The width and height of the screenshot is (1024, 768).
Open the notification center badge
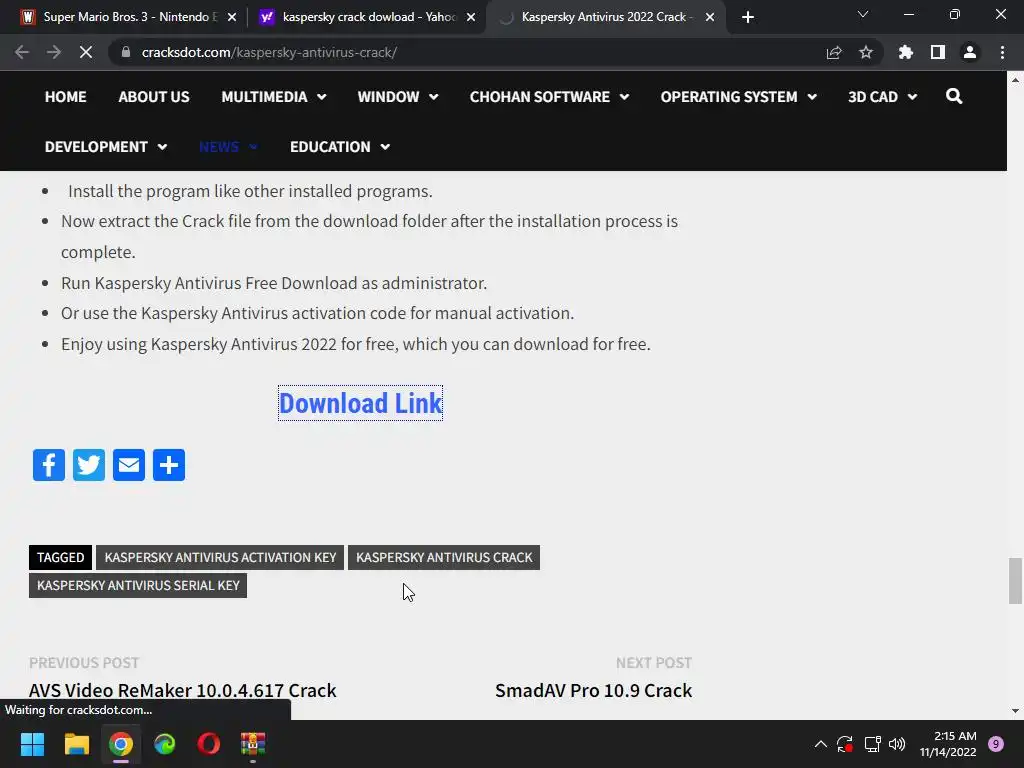click(996, 744)
